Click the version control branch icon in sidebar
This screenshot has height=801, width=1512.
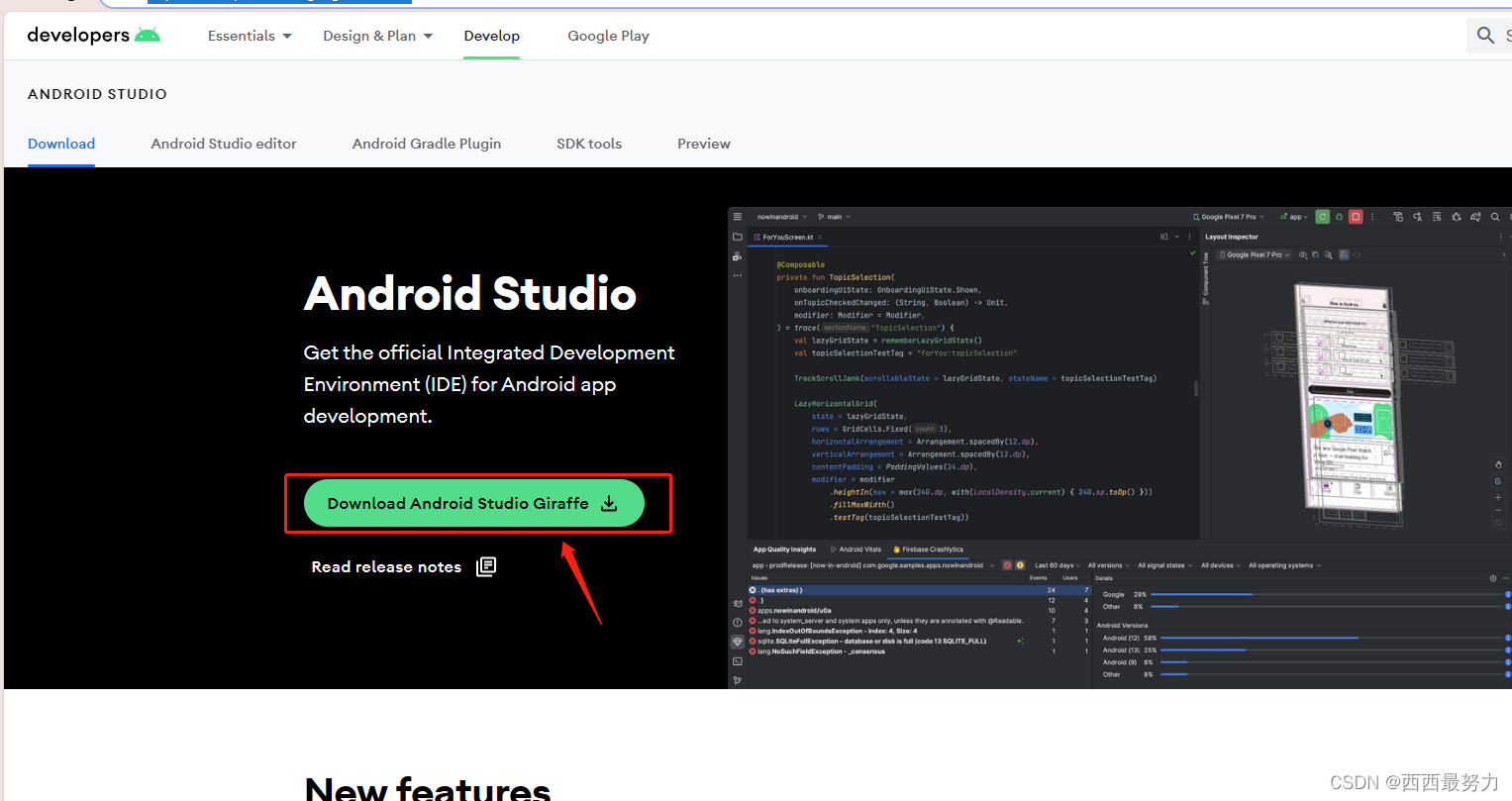tap(737, 680)
